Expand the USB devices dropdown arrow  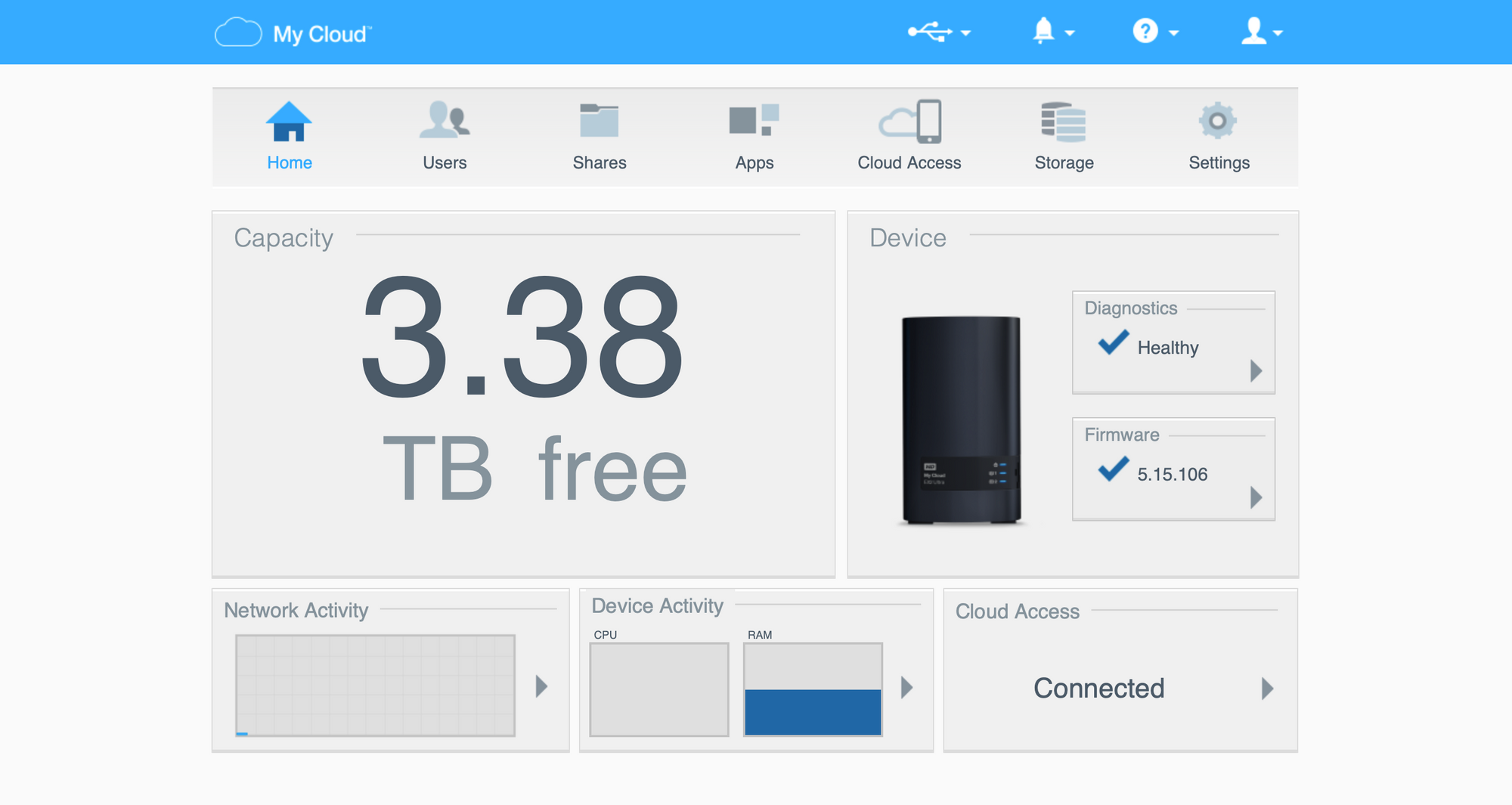(967, 33)
